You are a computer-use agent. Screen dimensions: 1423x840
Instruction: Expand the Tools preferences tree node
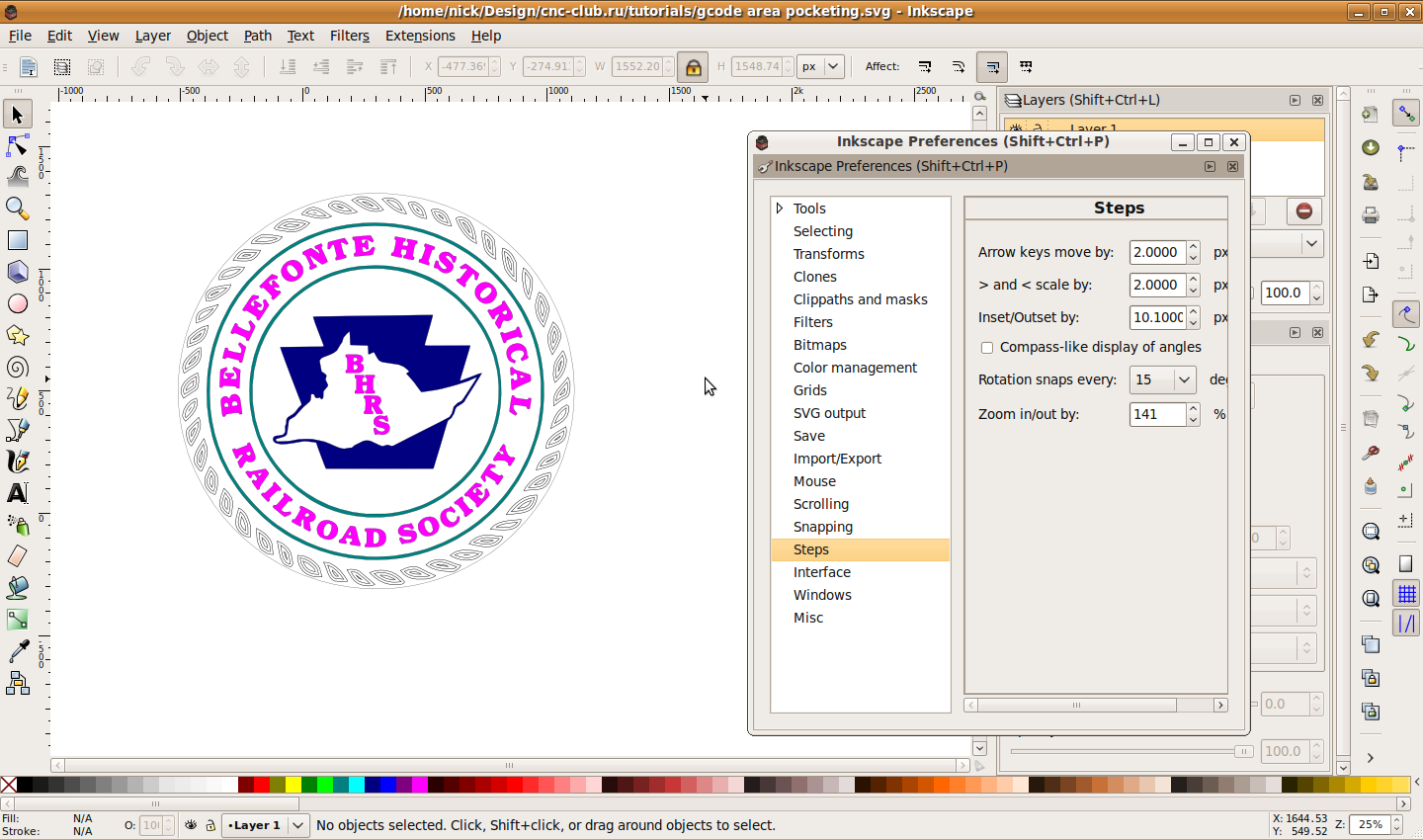pos(780,209)
